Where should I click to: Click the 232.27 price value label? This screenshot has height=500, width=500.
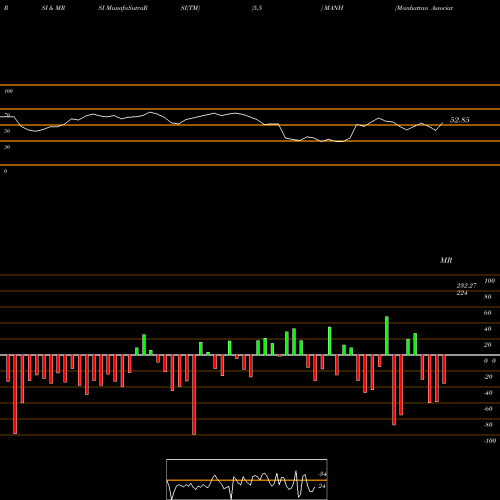coord(466,286)
